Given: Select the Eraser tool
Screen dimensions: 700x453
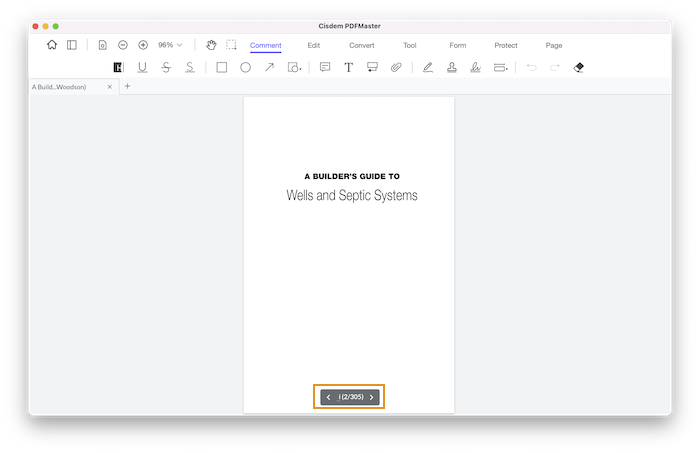Looking at the screenshot, I should pyautogui.click(x=579, y=67).
